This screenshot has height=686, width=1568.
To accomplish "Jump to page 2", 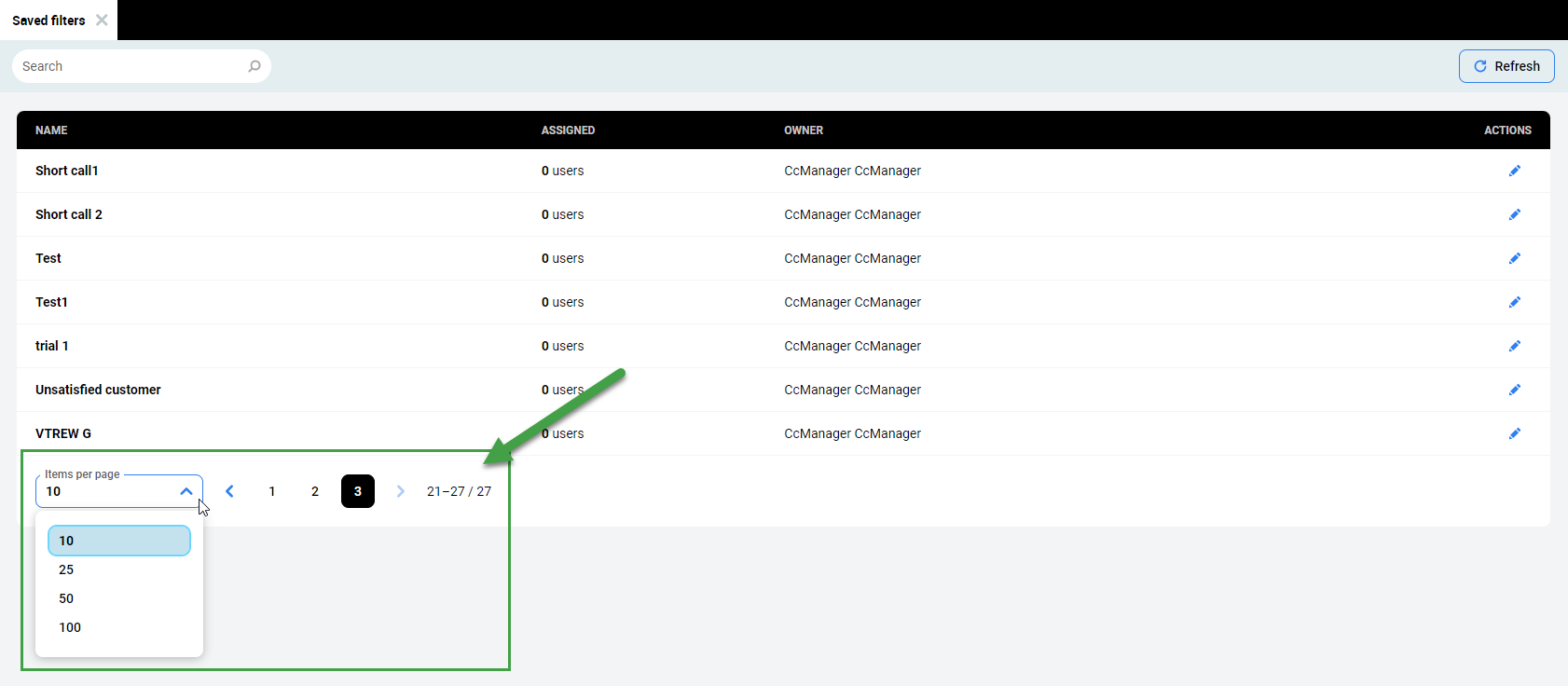I will [x=315, y=491].
